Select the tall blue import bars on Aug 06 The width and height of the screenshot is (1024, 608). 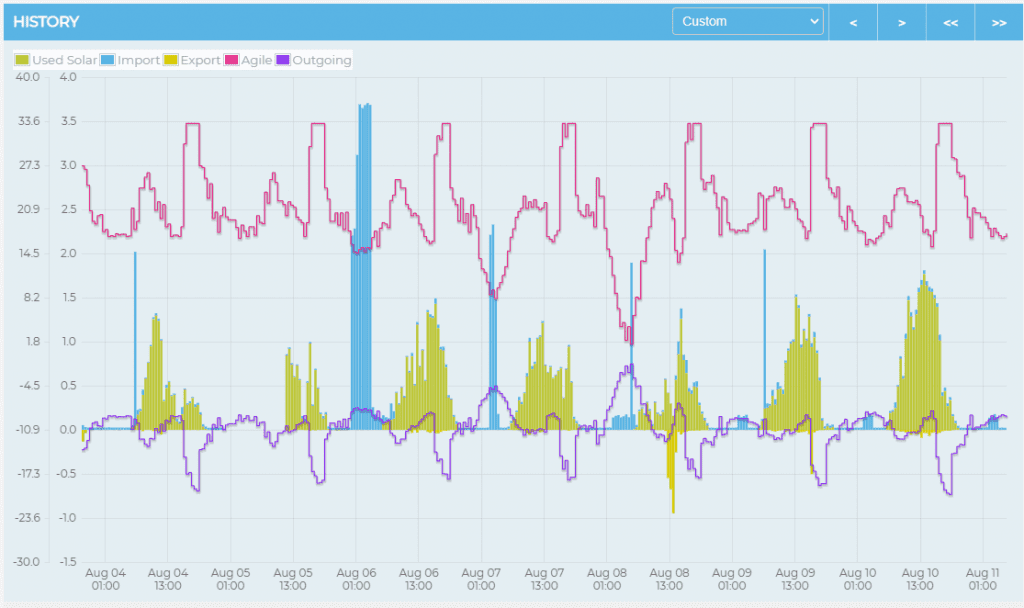(362, 250)
